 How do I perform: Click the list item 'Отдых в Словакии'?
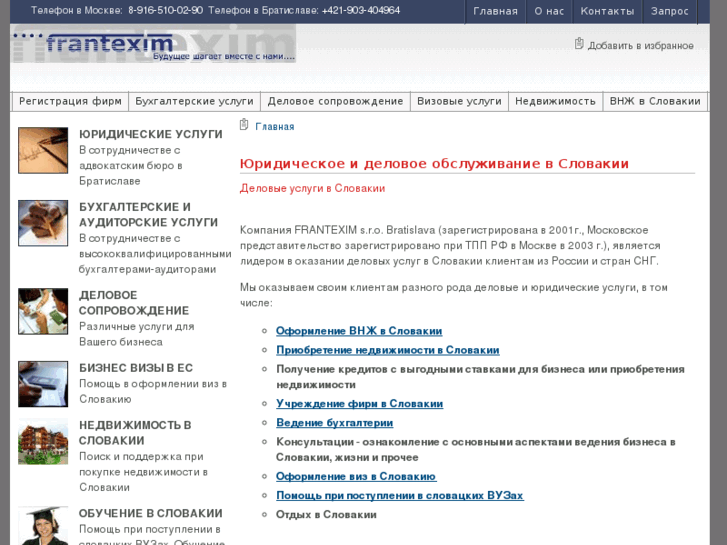point(326,514)
